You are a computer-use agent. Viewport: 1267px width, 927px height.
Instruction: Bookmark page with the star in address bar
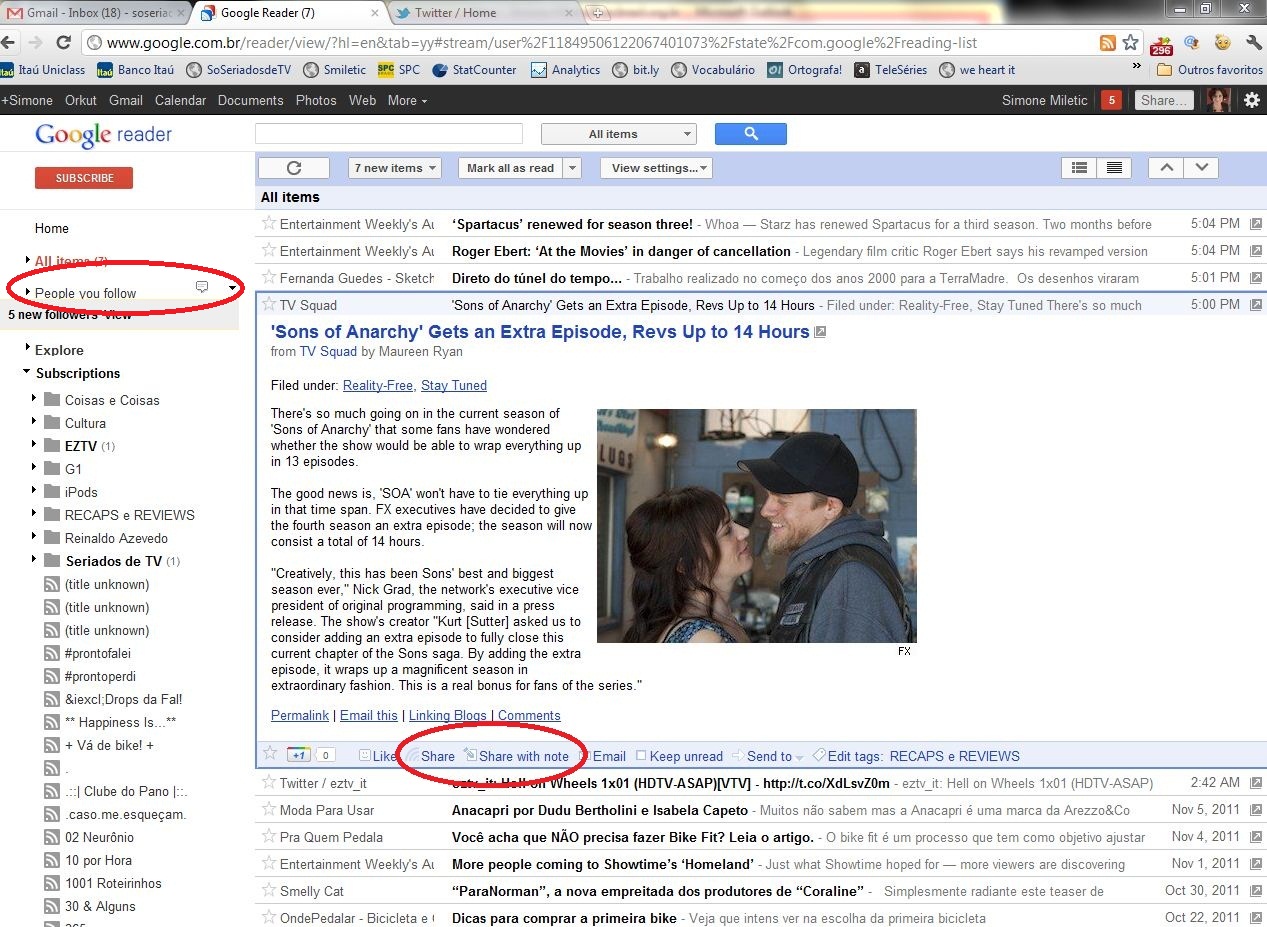pos(1131,43)
